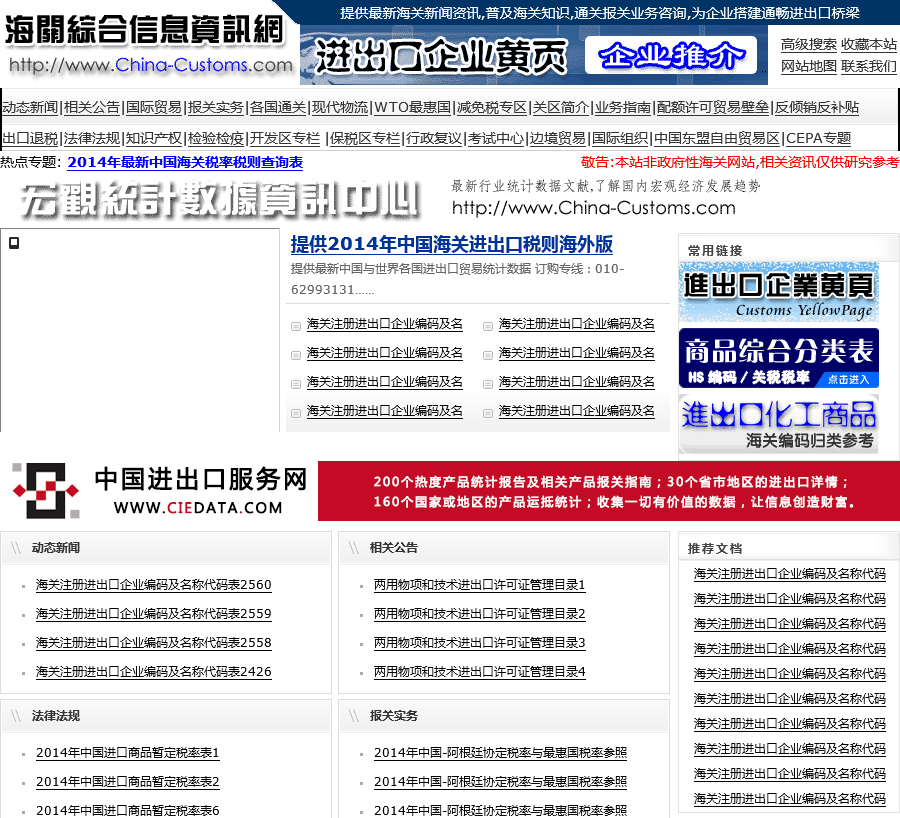The width and height of the screenshot is (900, 818).
Task: Open 联系我们 link
Action: pos(868,66)
